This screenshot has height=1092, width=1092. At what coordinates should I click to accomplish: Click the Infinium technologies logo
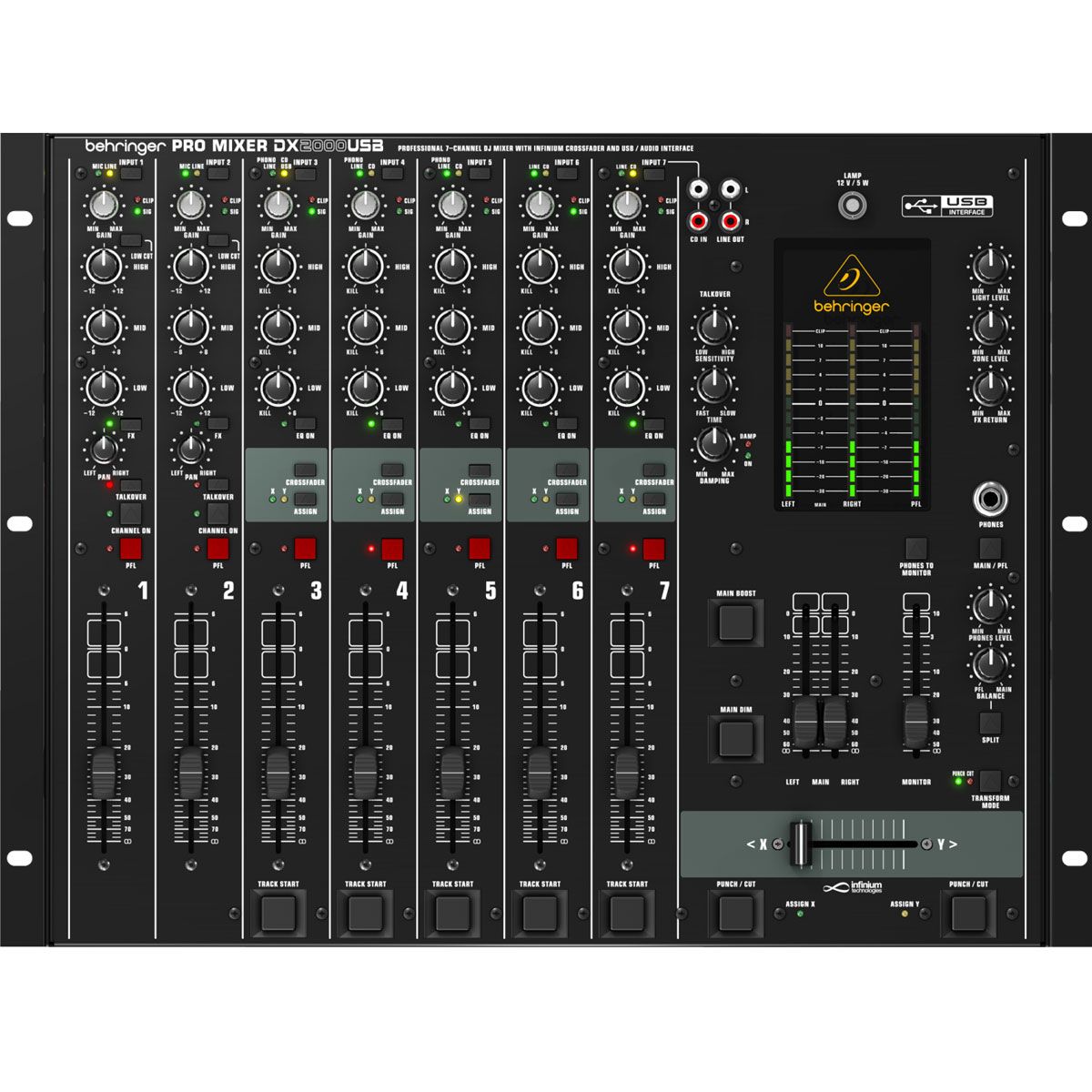(x=853, y=887)
